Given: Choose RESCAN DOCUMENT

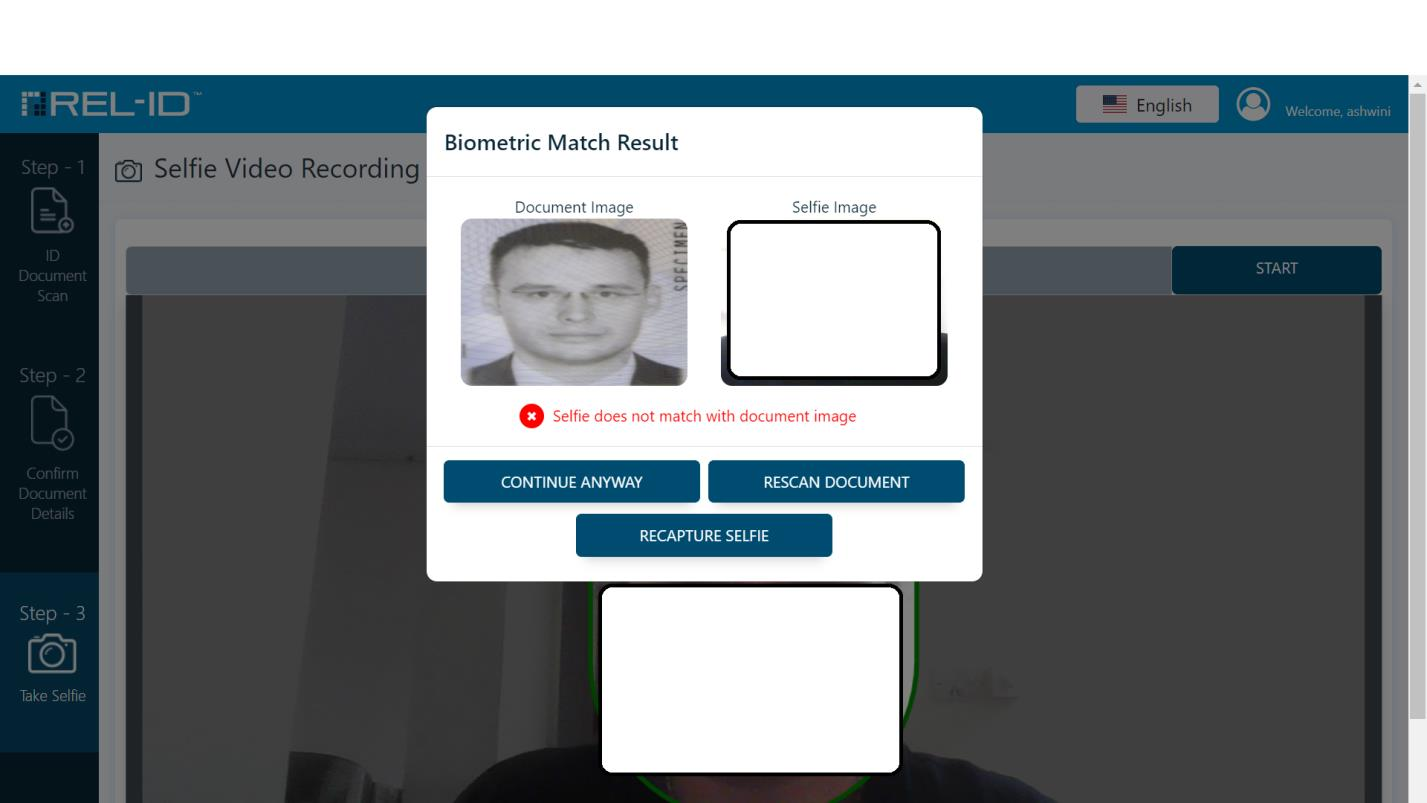Looking at the screenshot, I should [836, 482].
